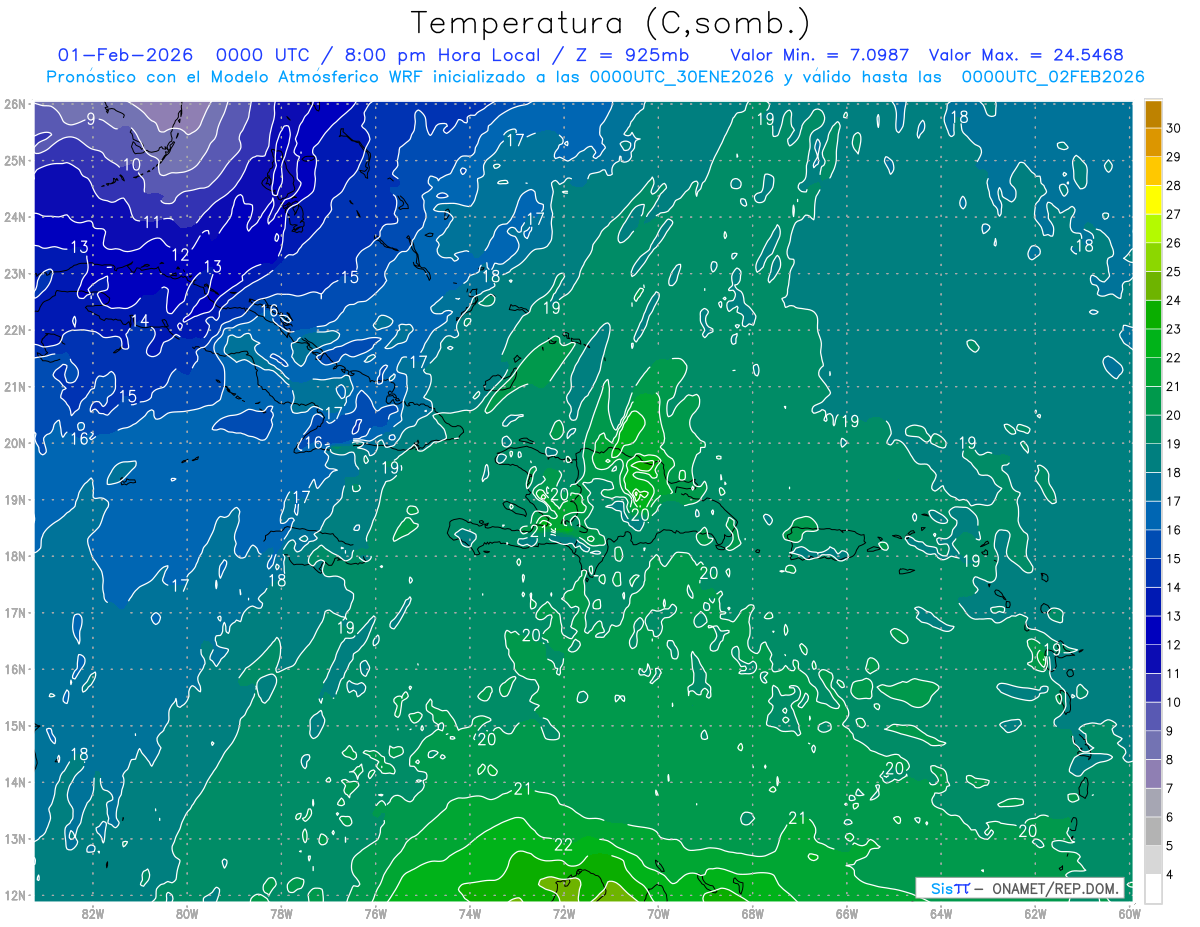Click longitude axis label '60W'
The height and width of the screenshot is (927, 1200).
pos(1129,913)
